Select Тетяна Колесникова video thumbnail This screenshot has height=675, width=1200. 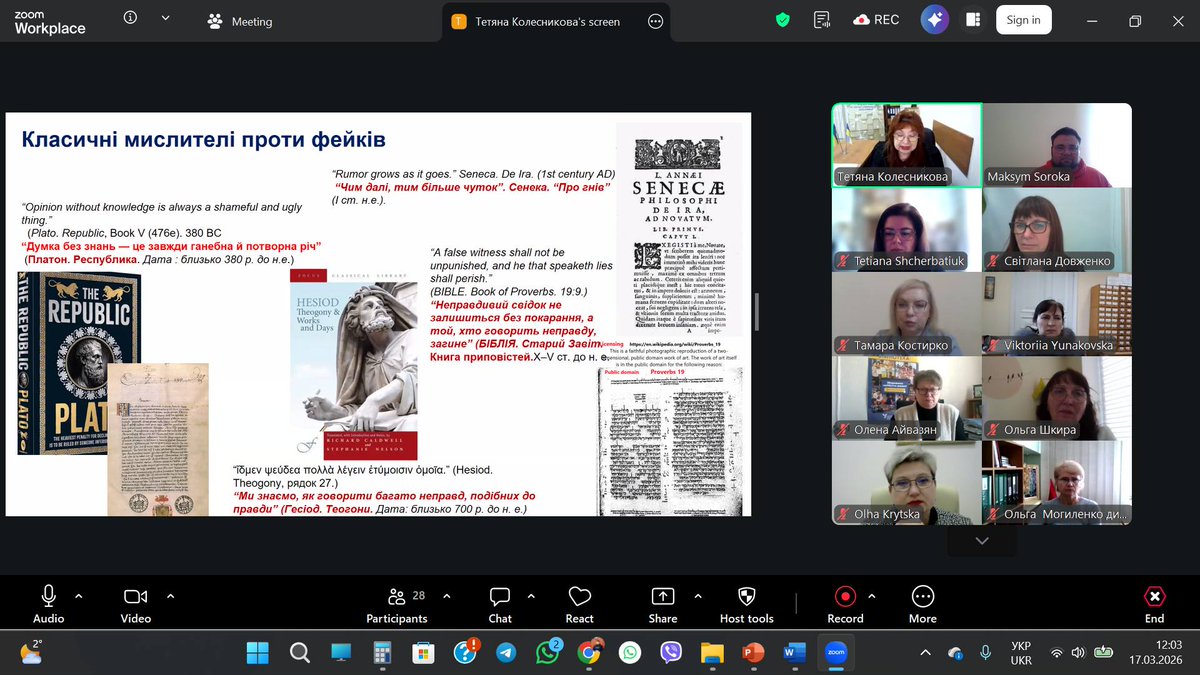[907, 145]
